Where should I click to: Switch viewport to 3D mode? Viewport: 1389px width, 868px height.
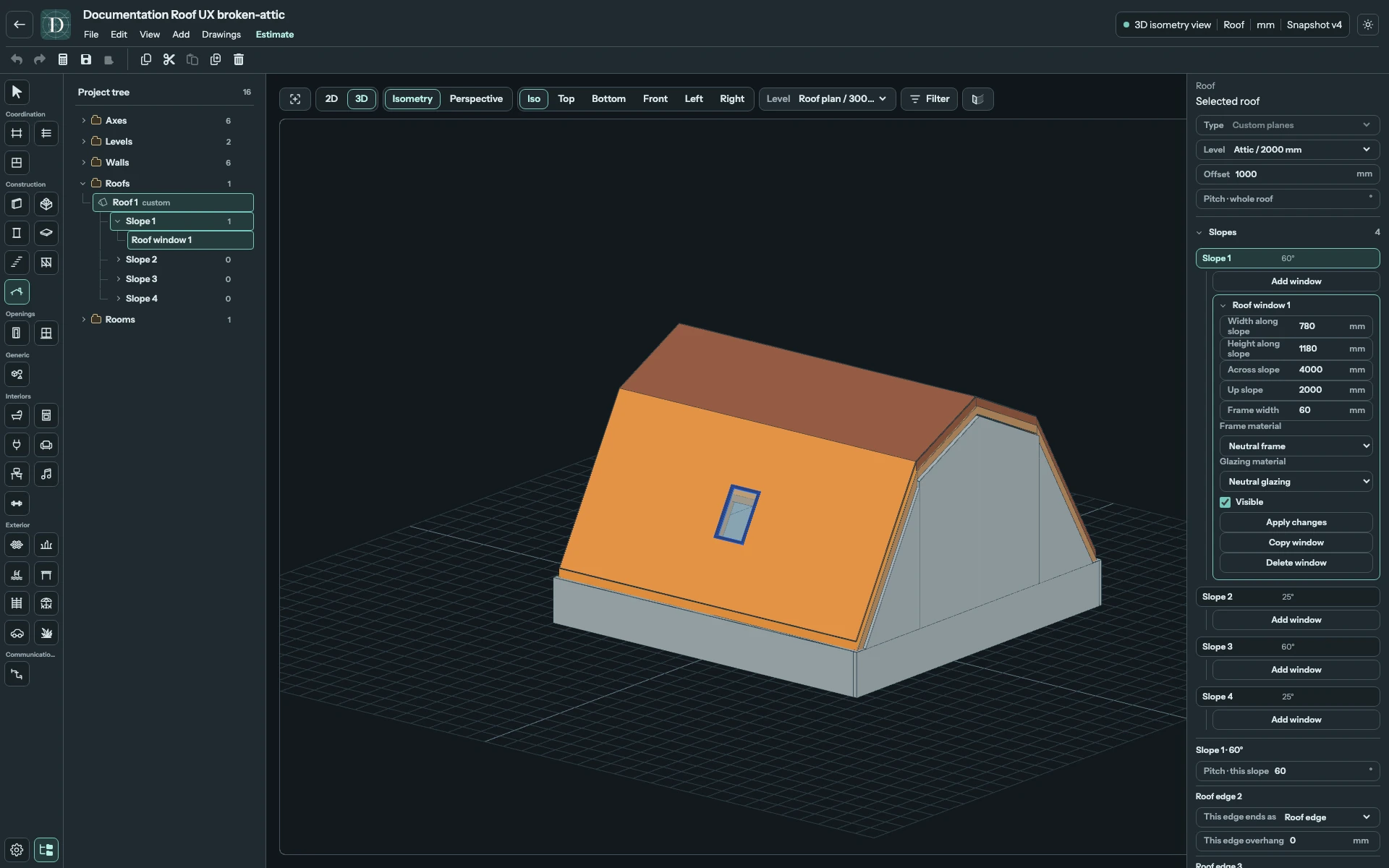click(x=362, y=99)
